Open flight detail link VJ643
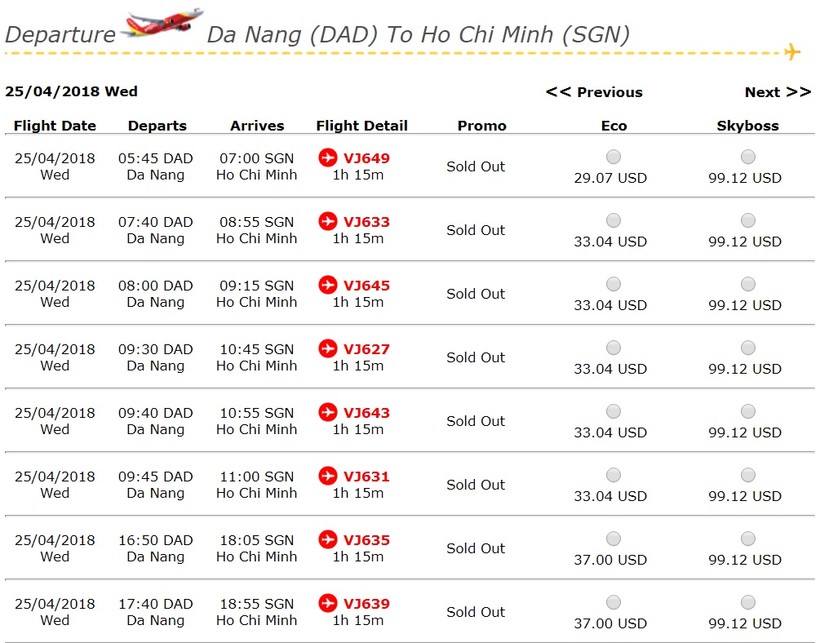 (366, 413)
